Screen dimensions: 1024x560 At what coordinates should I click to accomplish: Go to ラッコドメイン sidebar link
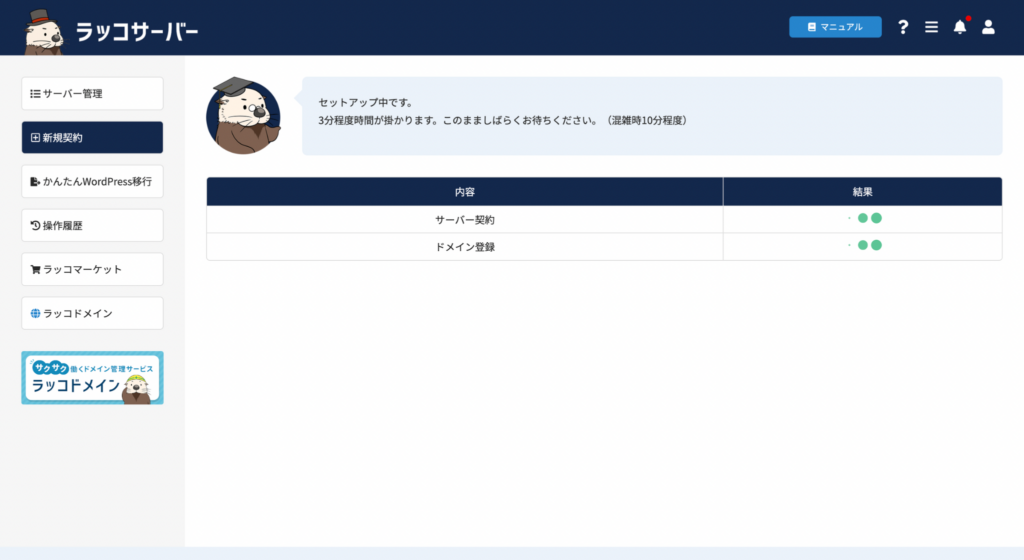92,313
